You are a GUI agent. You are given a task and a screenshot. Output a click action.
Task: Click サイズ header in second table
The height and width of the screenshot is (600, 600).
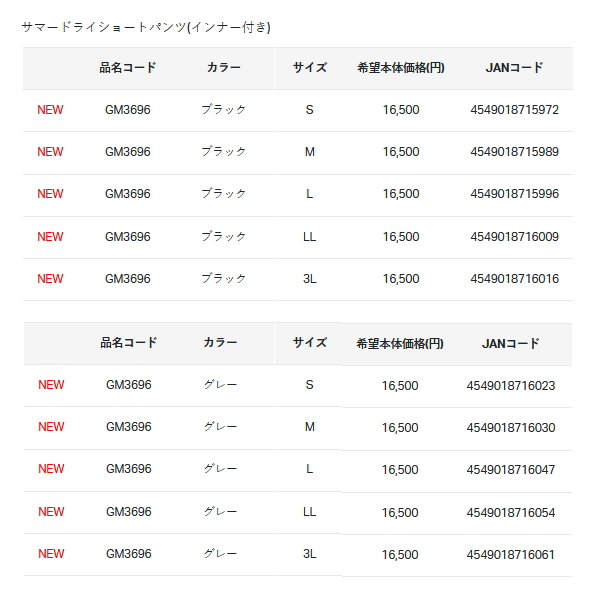tap(310, 342)
